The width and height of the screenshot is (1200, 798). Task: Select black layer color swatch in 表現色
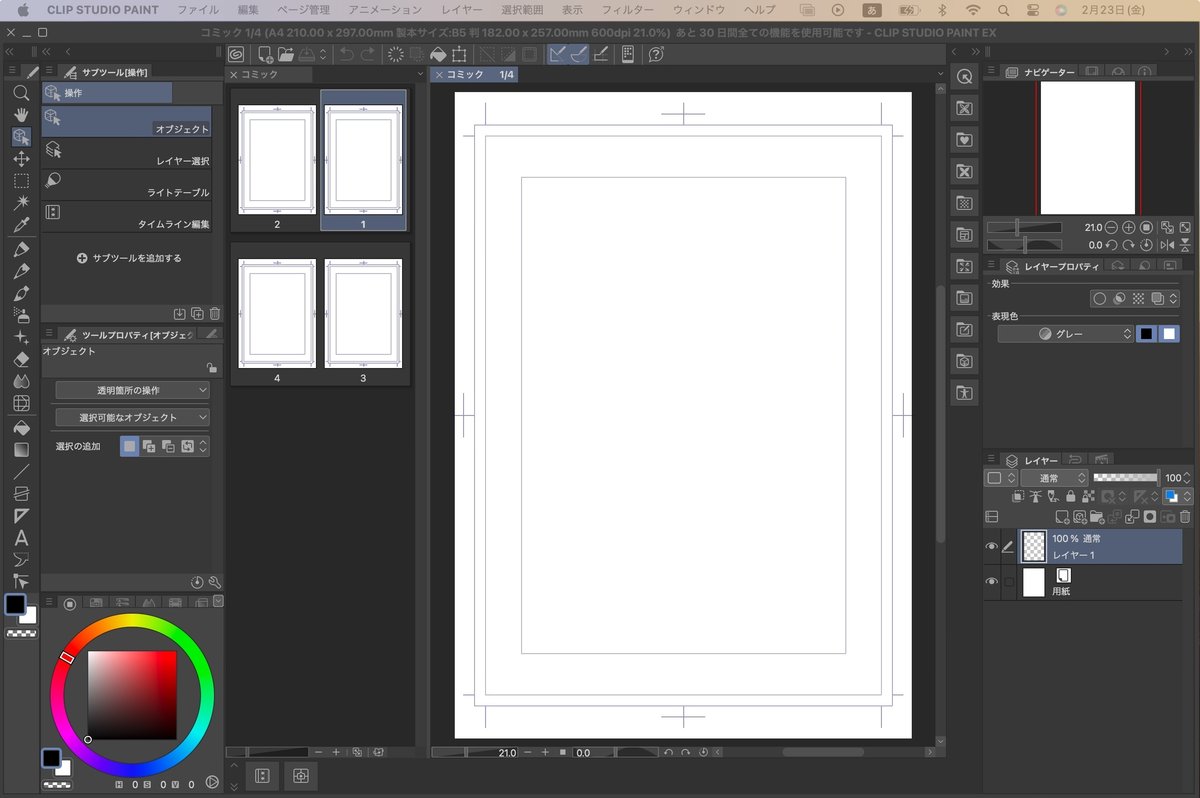coord(1146,334)
